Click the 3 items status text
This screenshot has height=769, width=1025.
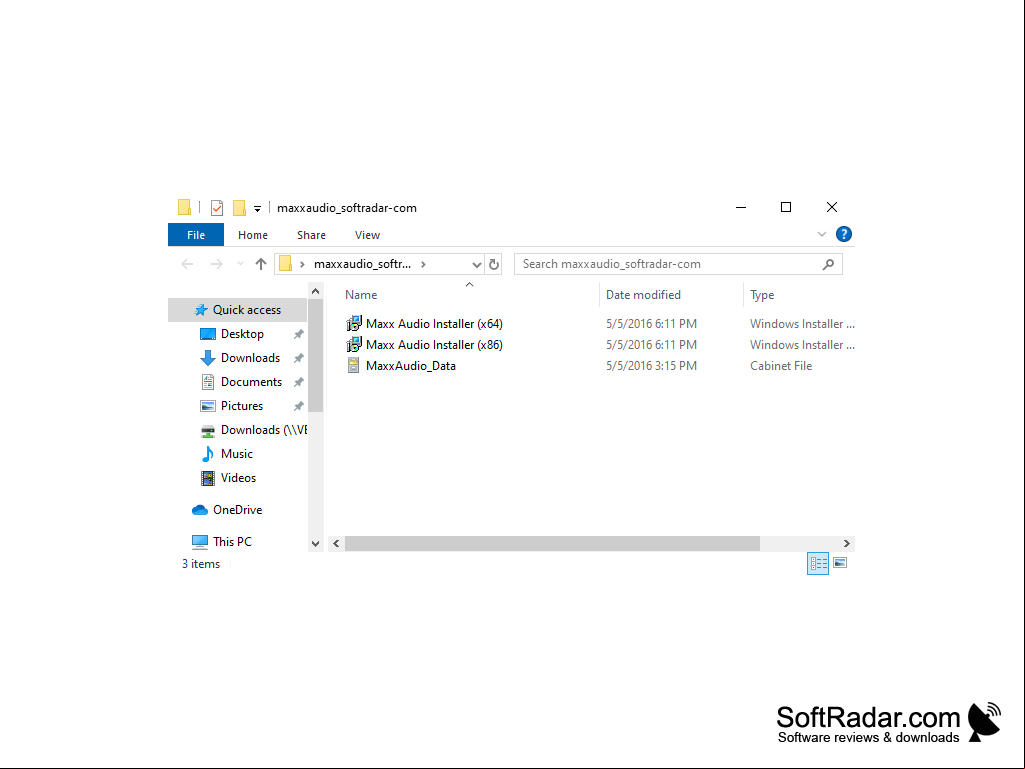(x=201, y=564)
